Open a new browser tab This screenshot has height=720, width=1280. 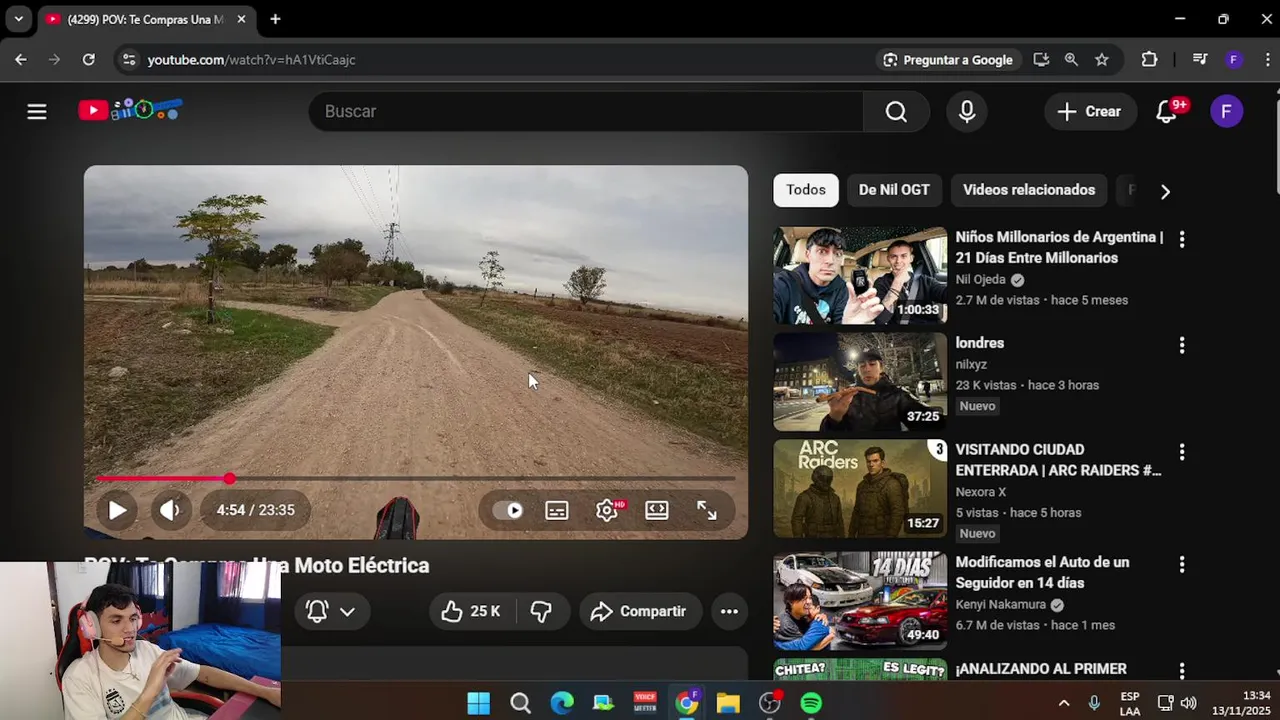(275, 19)
